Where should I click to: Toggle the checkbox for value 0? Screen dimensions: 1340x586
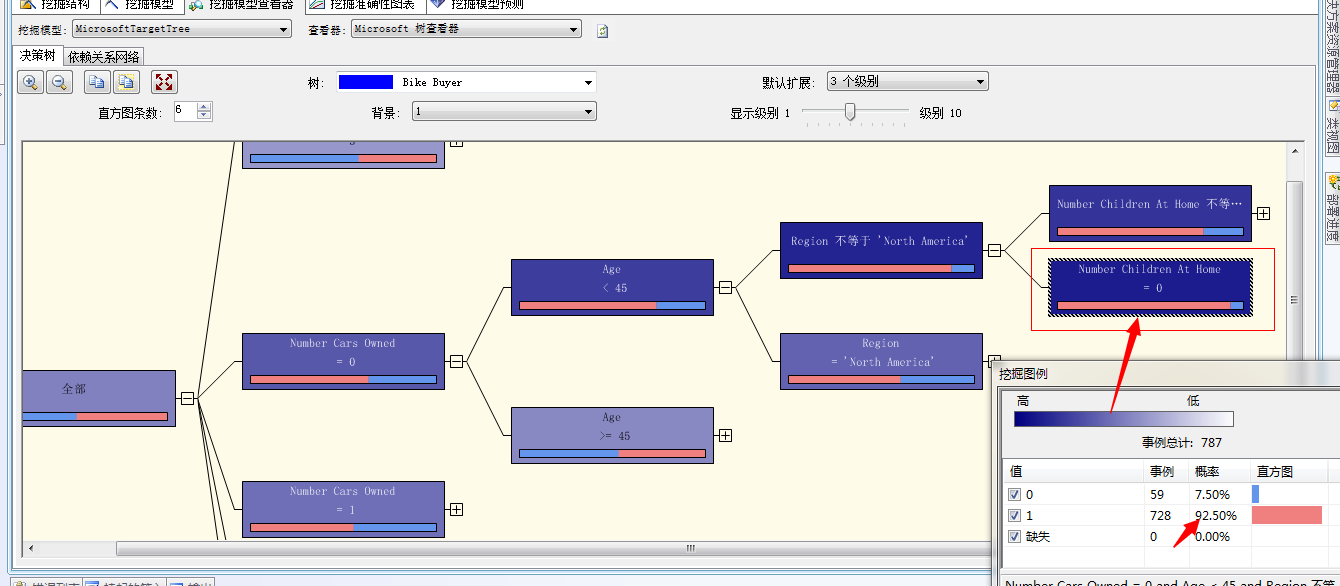(1015, 495)
